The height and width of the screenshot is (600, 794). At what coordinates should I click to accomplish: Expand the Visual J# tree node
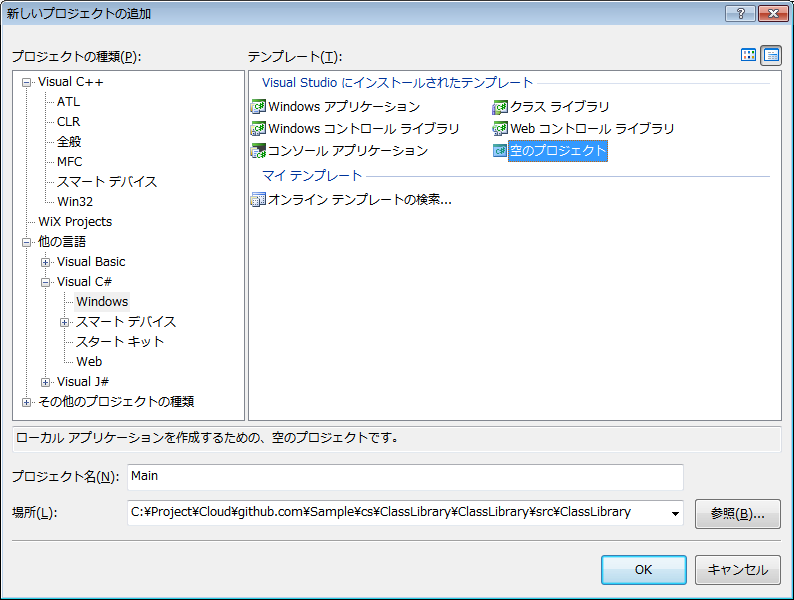click(46, 382)
